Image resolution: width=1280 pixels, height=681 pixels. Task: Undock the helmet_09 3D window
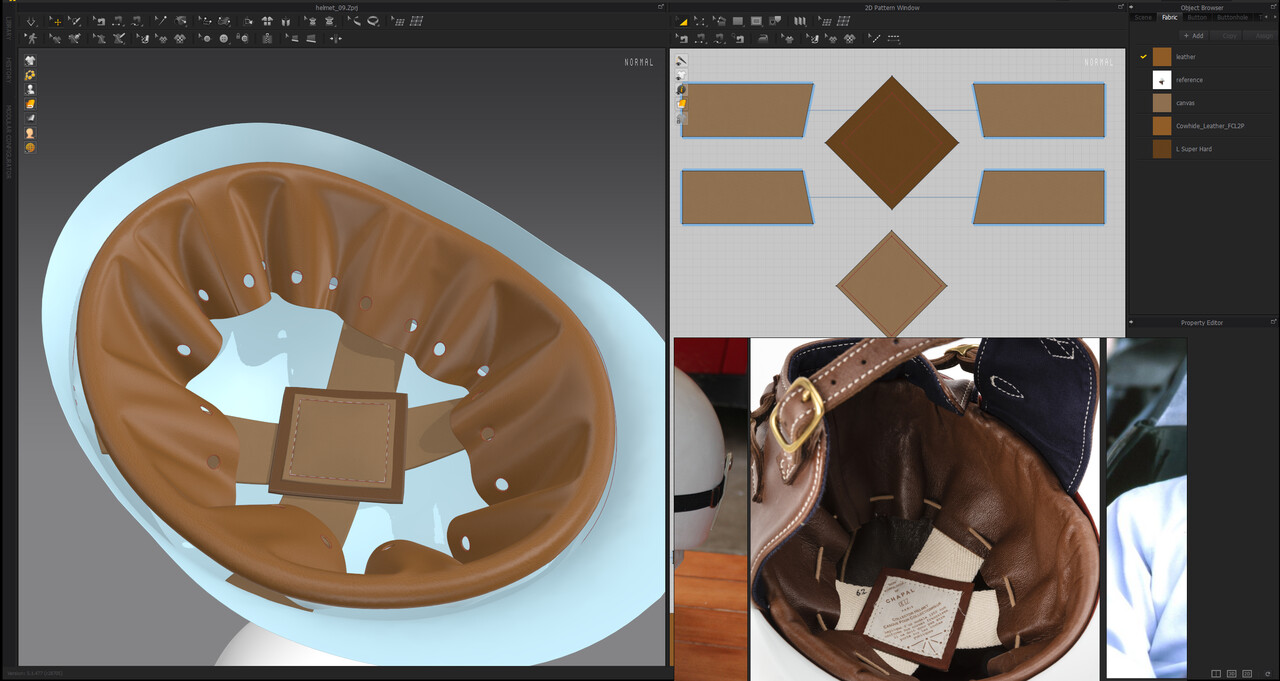tap(661, 7)
